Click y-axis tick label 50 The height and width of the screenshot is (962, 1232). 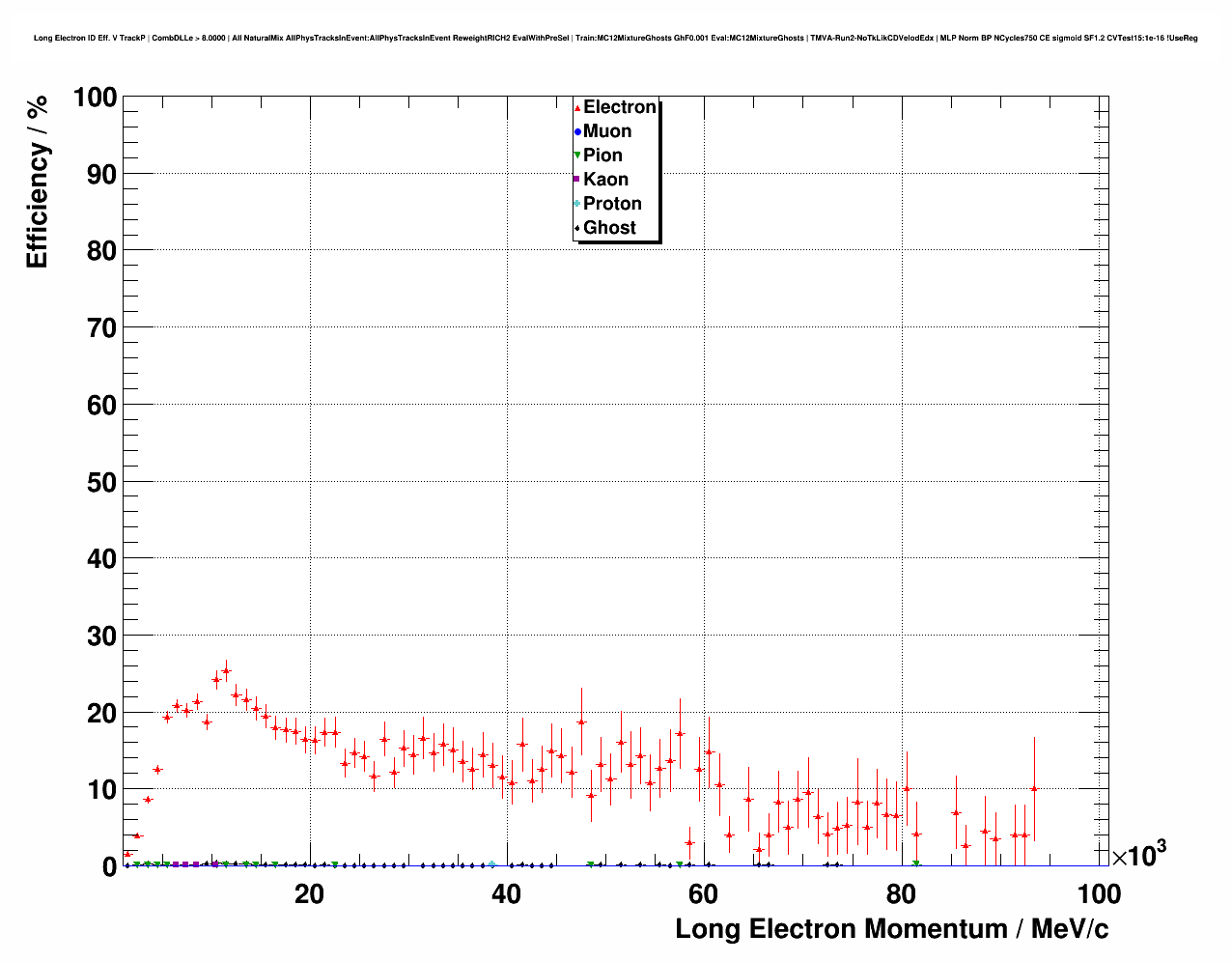pos(101,482)
